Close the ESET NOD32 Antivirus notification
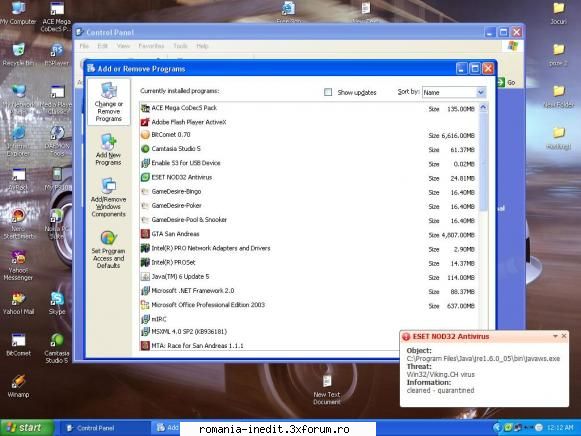Screen dimensions: 581x436 click(564, 336)
